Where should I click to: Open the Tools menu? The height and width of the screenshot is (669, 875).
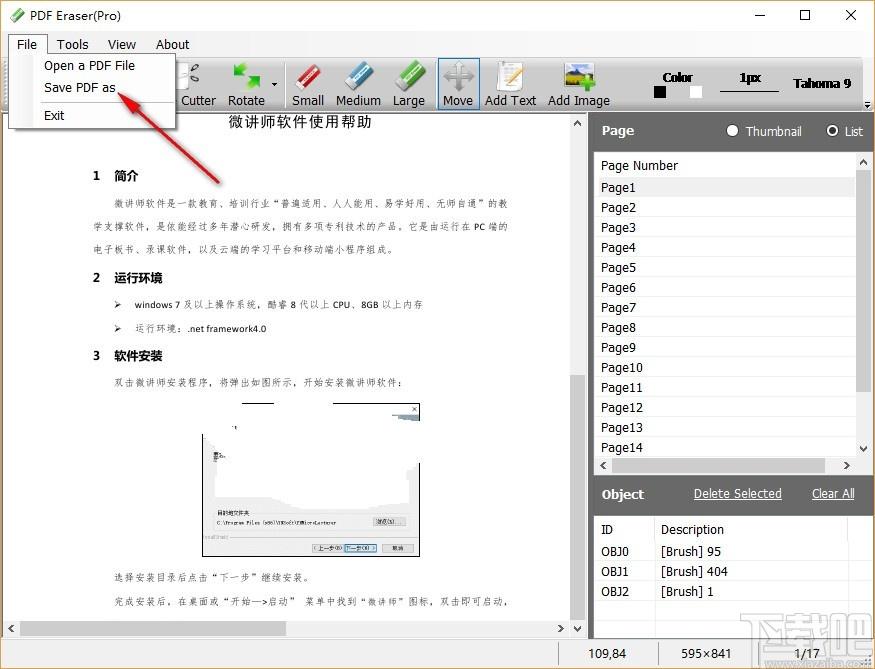point(73,45)
